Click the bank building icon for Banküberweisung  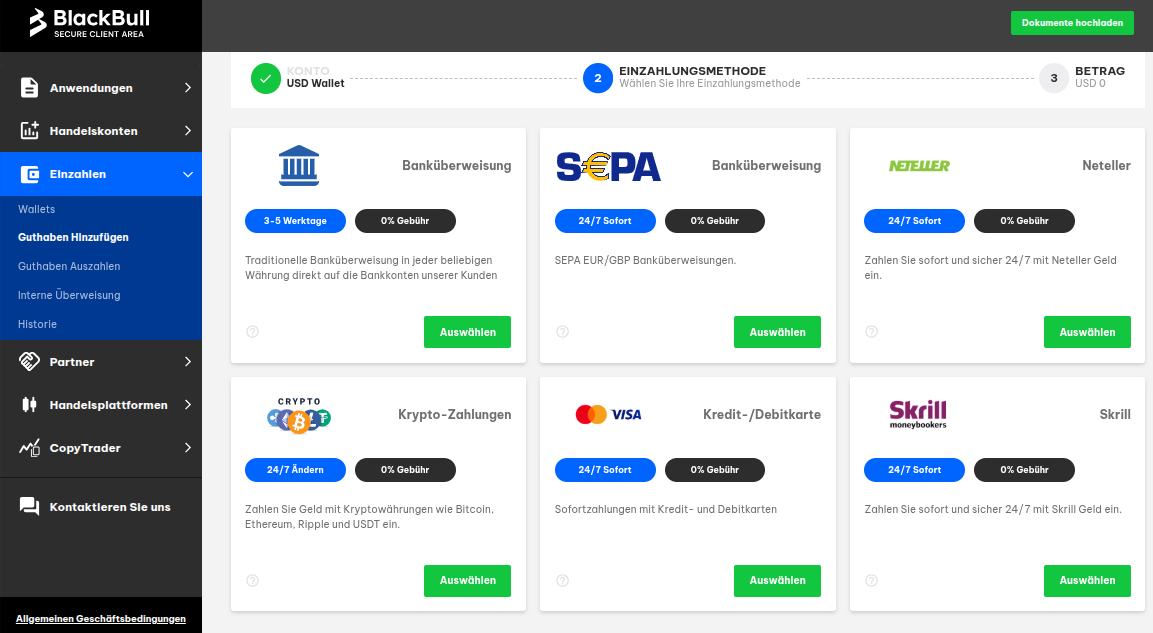tap(299, 166)
